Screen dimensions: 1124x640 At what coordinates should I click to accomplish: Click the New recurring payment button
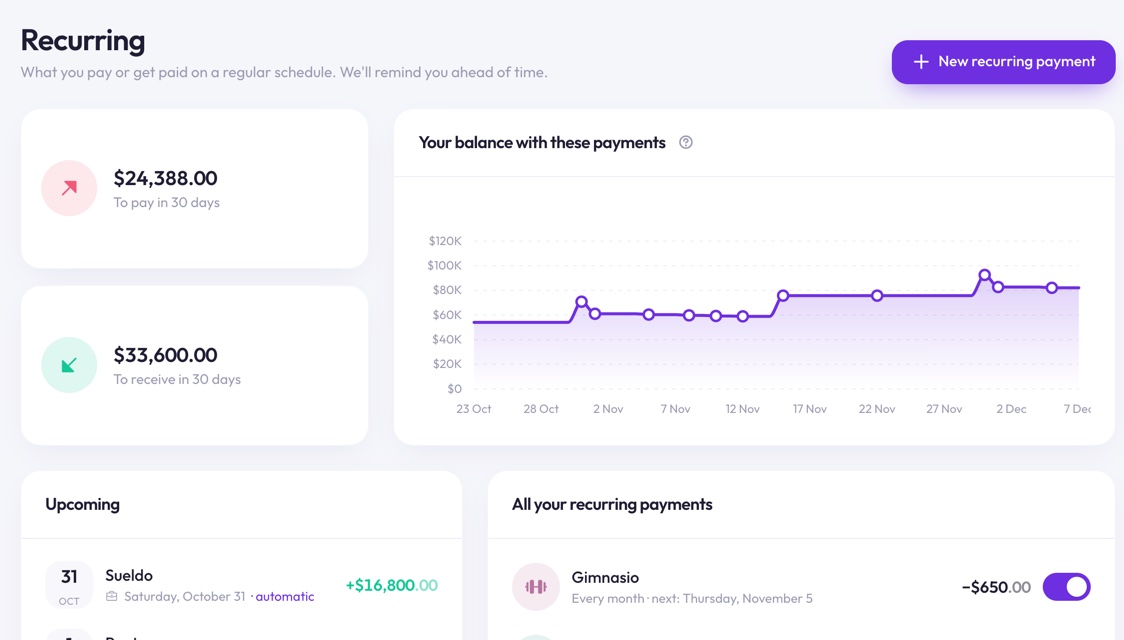[x=1003, y=62]
